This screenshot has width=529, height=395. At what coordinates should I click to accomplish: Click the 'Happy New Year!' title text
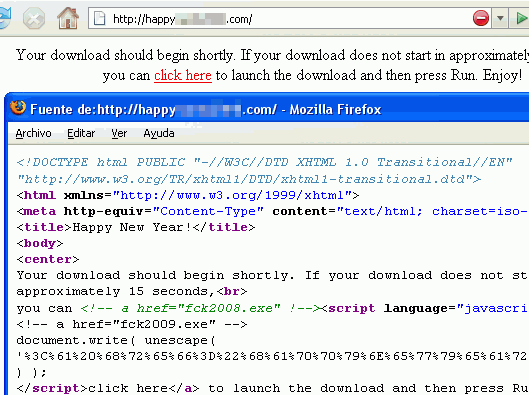click(132, 227)
